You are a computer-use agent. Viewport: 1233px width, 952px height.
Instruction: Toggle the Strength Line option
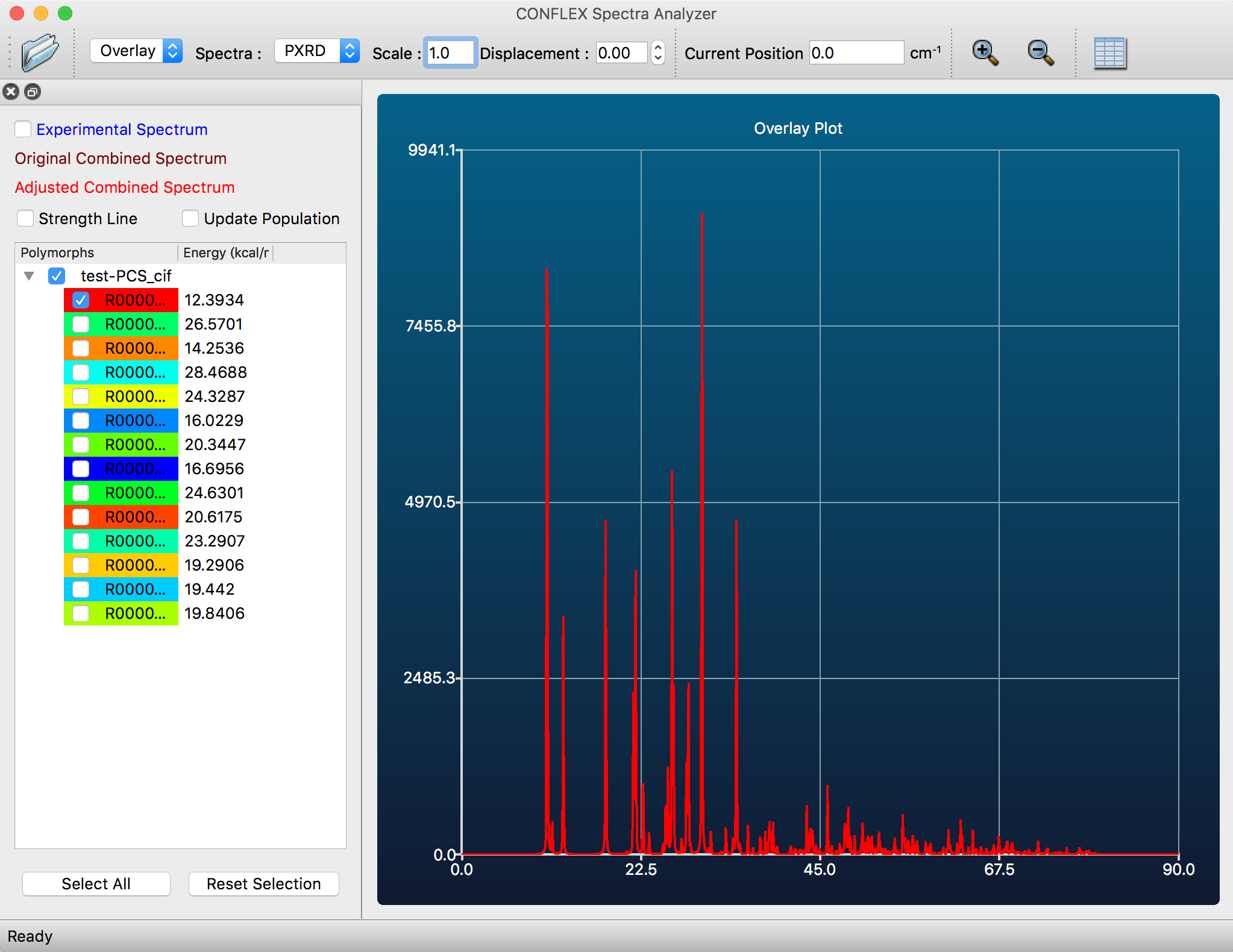pos(25,218)
